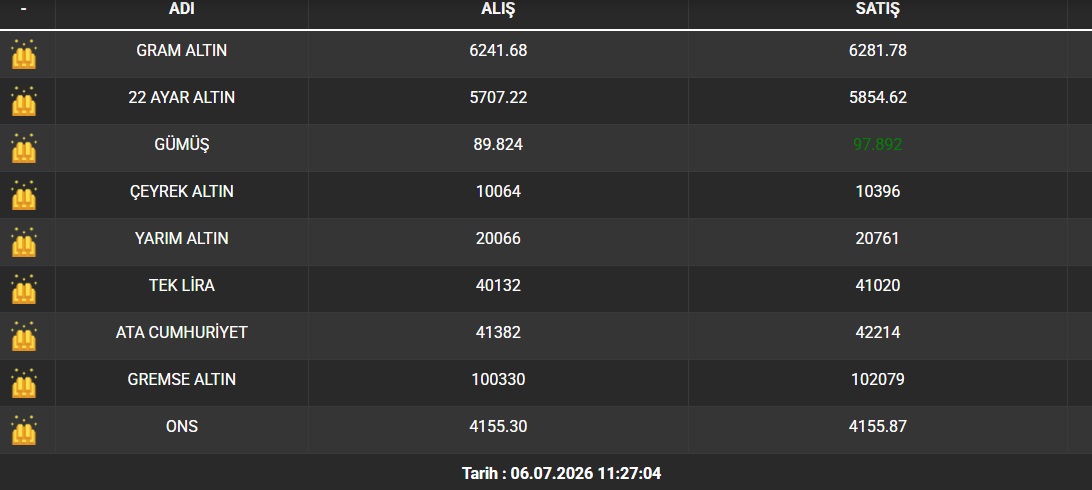Click the GREMSE ALTIN selling price 102079

[x=878, y=379]
